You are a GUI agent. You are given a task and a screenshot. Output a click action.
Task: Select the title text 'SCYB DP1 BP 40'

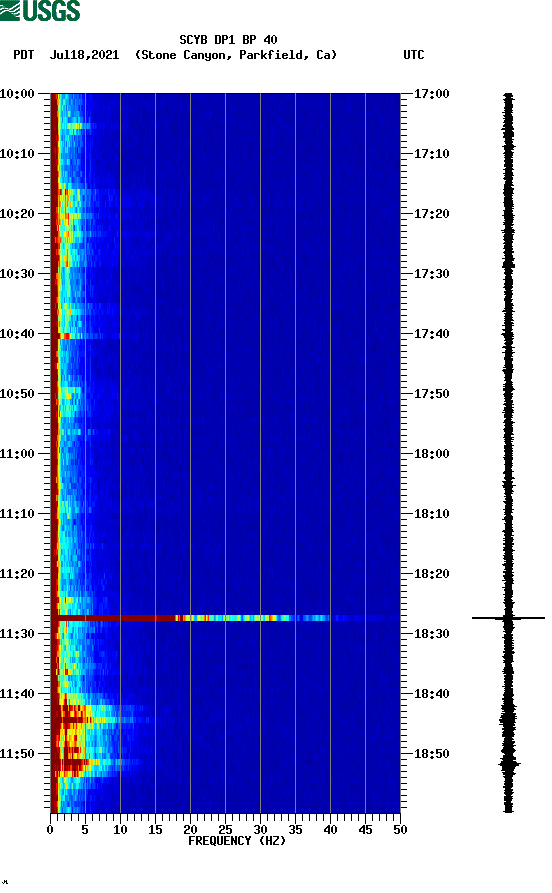click(228, 40)
